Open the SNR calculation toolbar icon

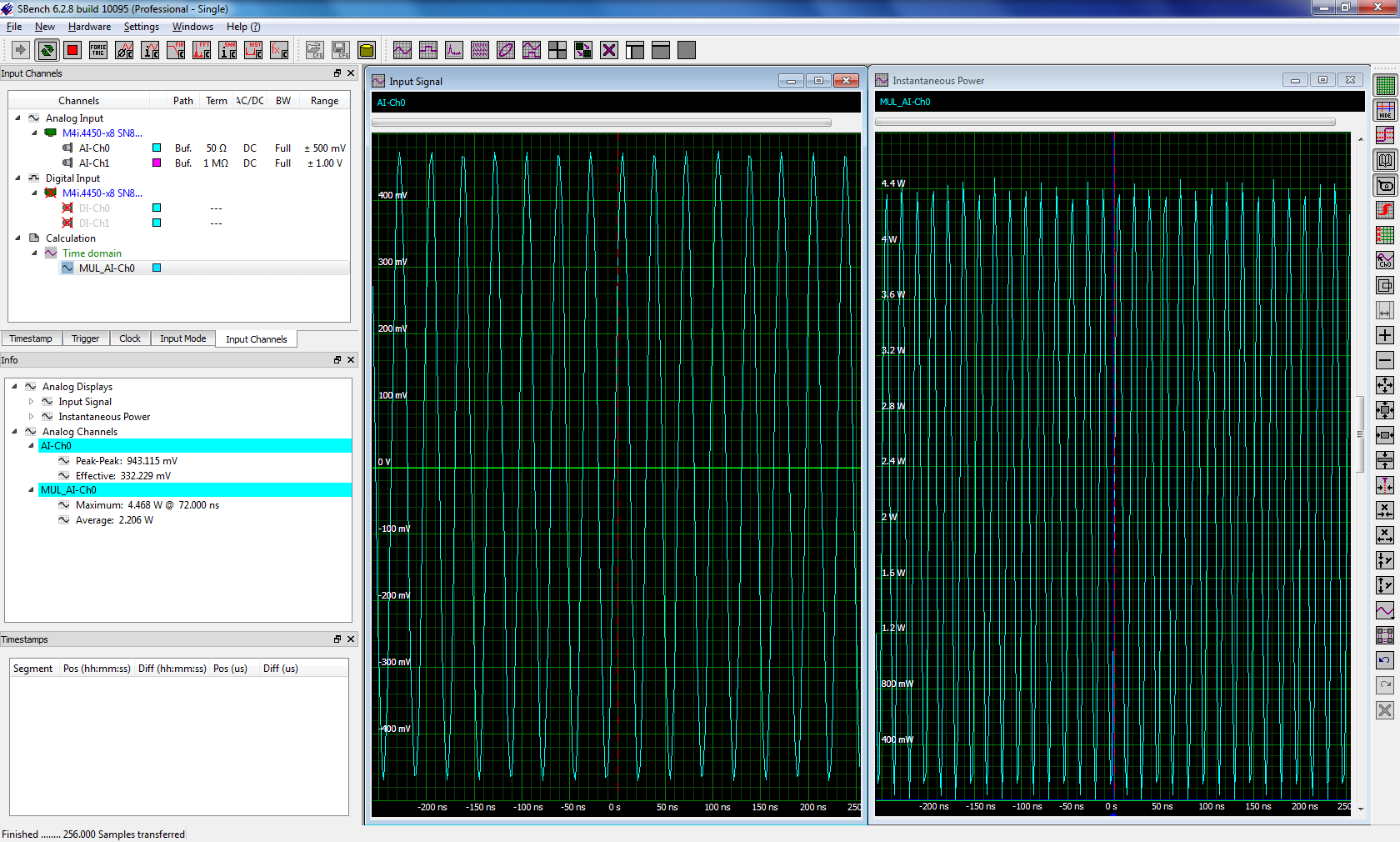click(x=227, y=50)
